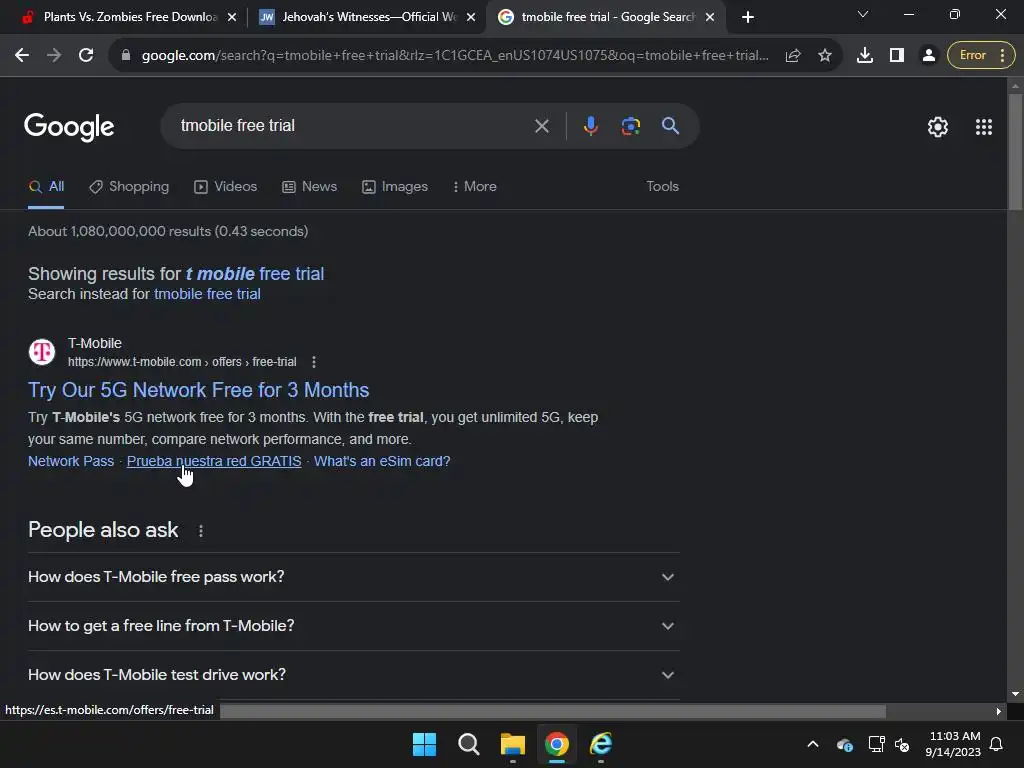Open the tab search dropdown arrow
Image resolution: width=1024 pixels, height=768 pixels.
tap(863, 14)
